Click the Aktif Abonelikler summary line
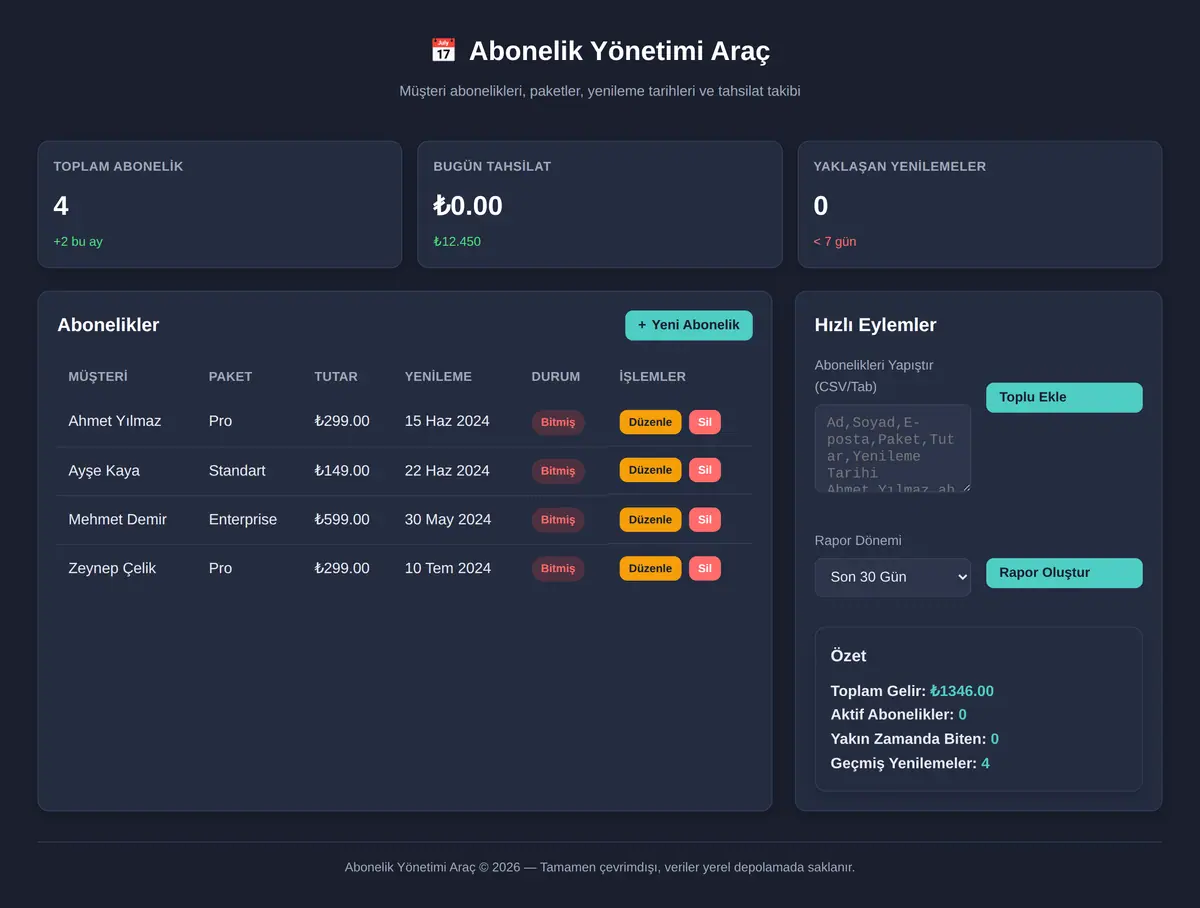 point(899,715)
